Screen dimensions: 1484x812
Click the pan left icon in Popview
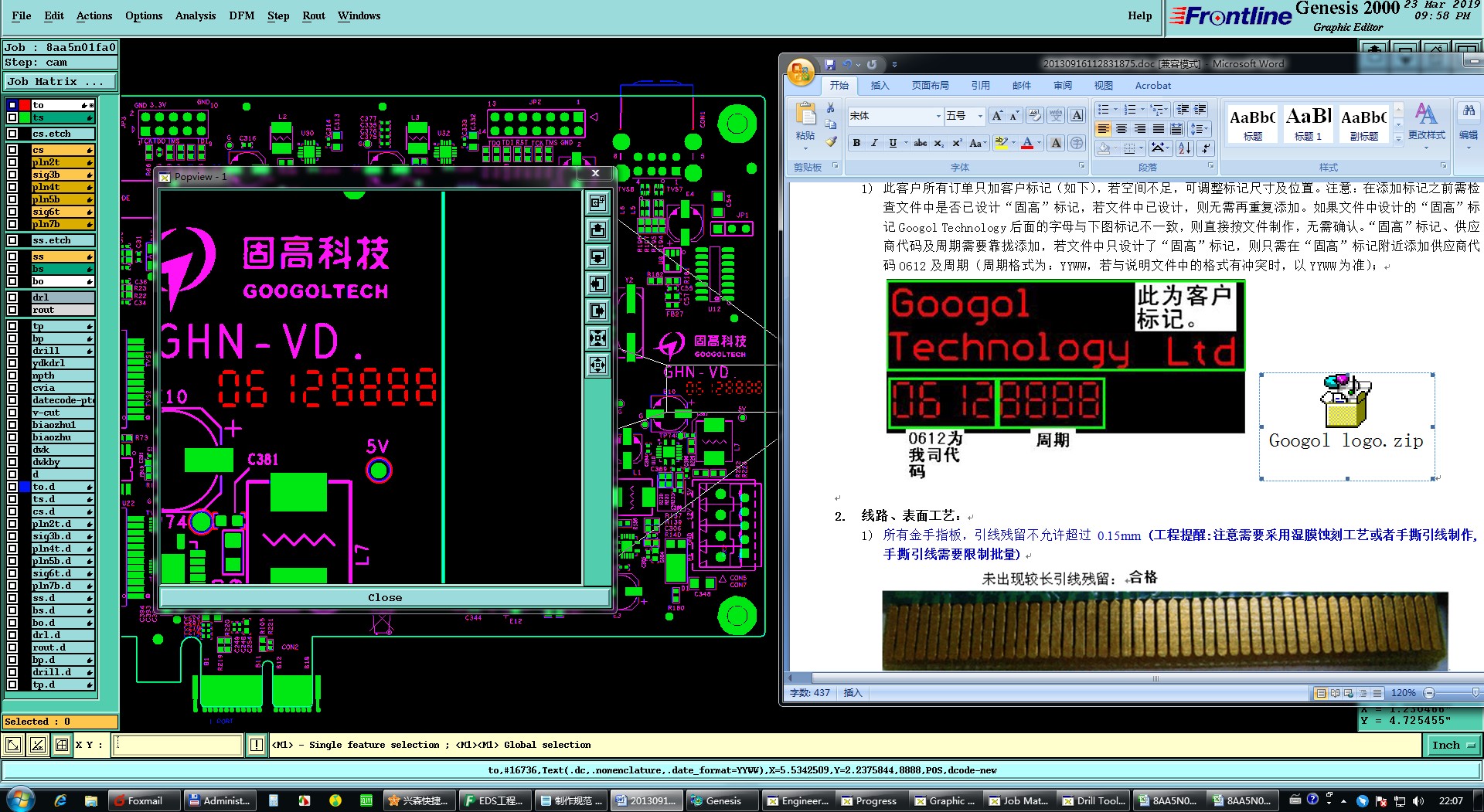tap(597, 284)
